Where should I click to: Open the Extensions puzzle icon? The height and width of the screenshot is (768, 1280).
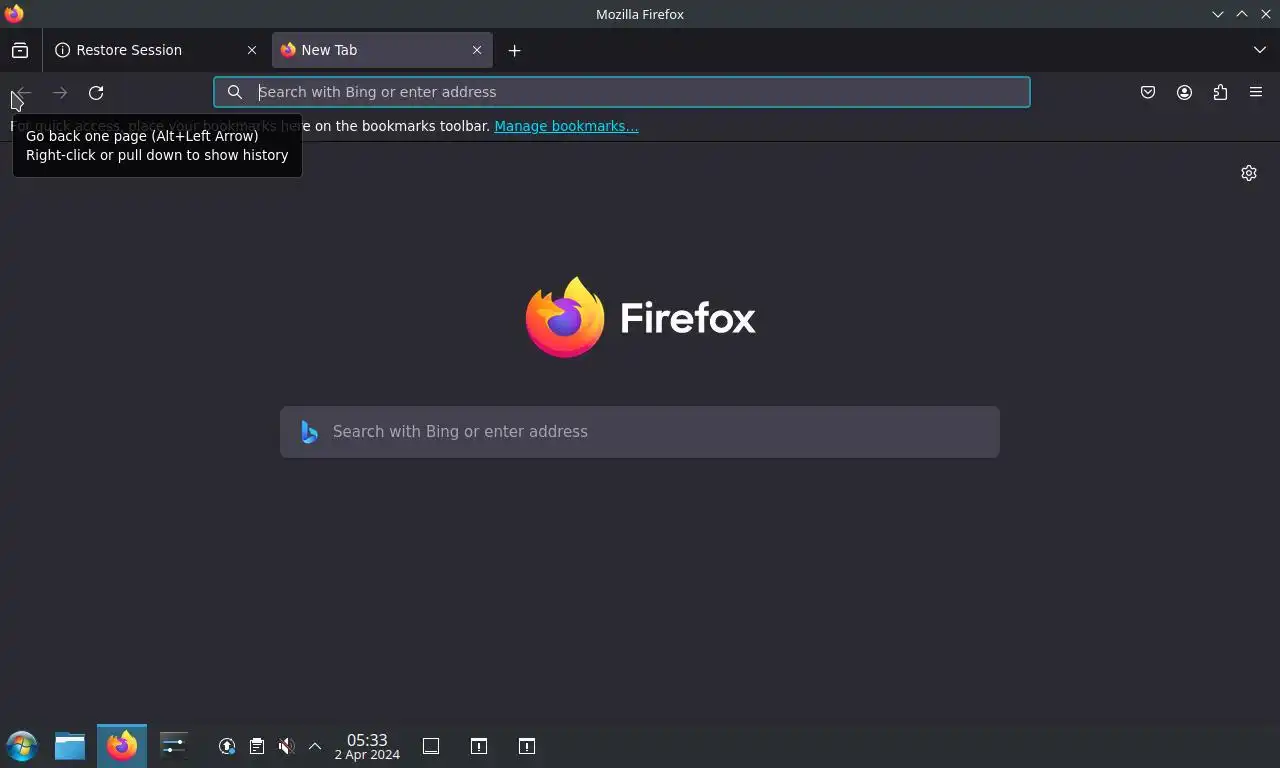click(1220, 92)
